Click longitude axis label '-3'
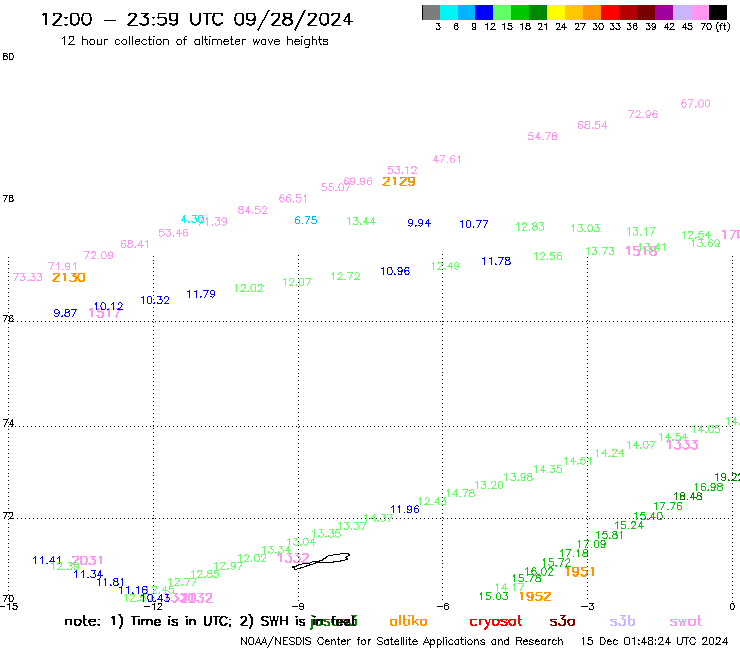 coord(588,607)
